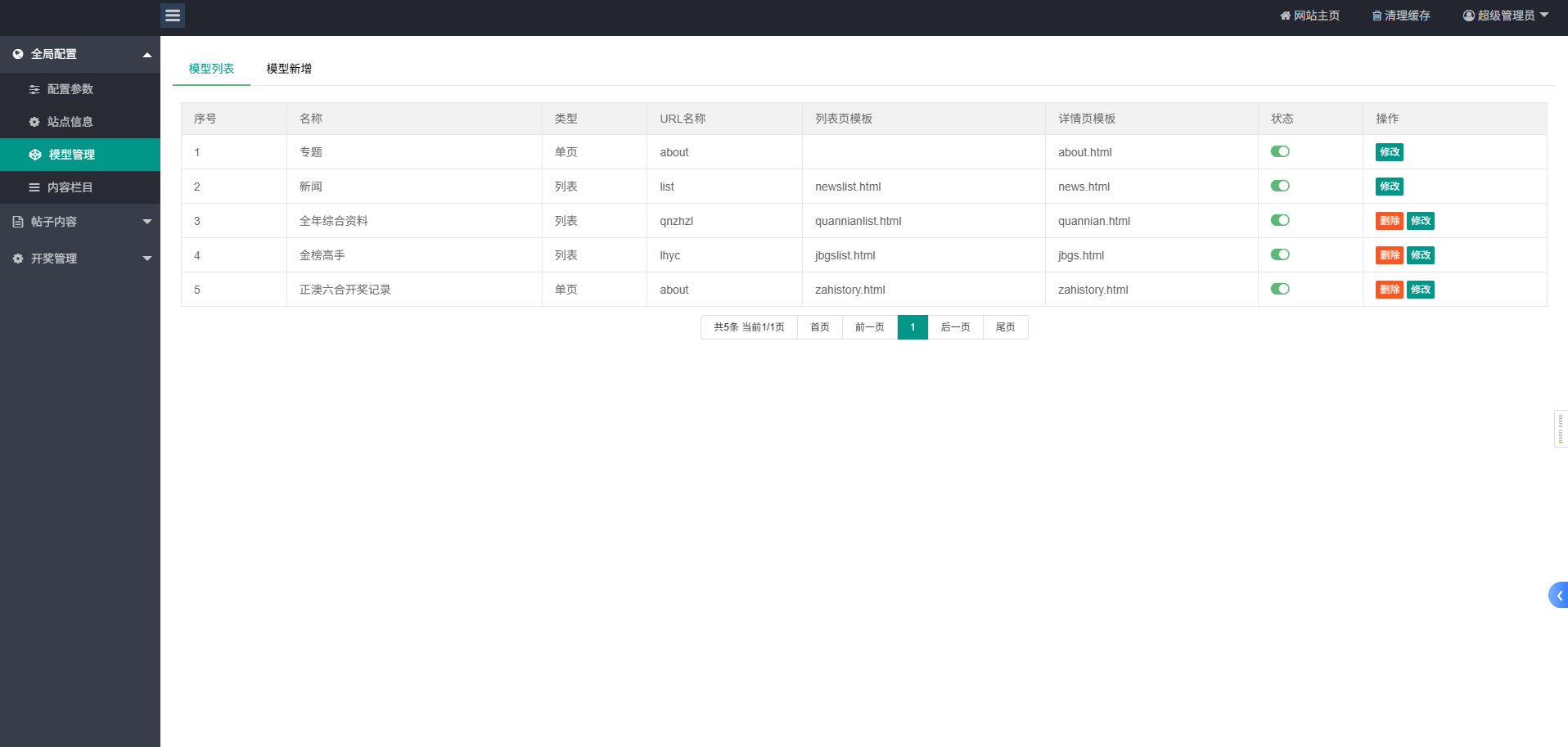Click the right-edge vertical scroll handle
1568x747 pixels.
[x=1561, y=429]
